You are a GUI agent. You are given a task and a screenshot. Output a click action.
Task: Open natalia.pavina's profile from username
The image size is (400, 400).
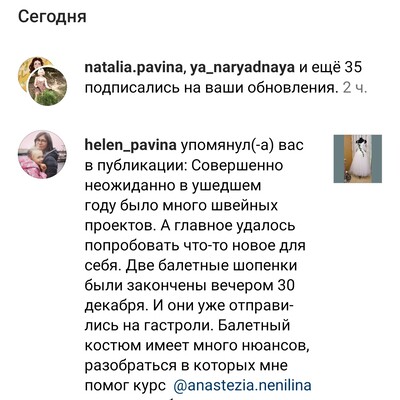134,68
